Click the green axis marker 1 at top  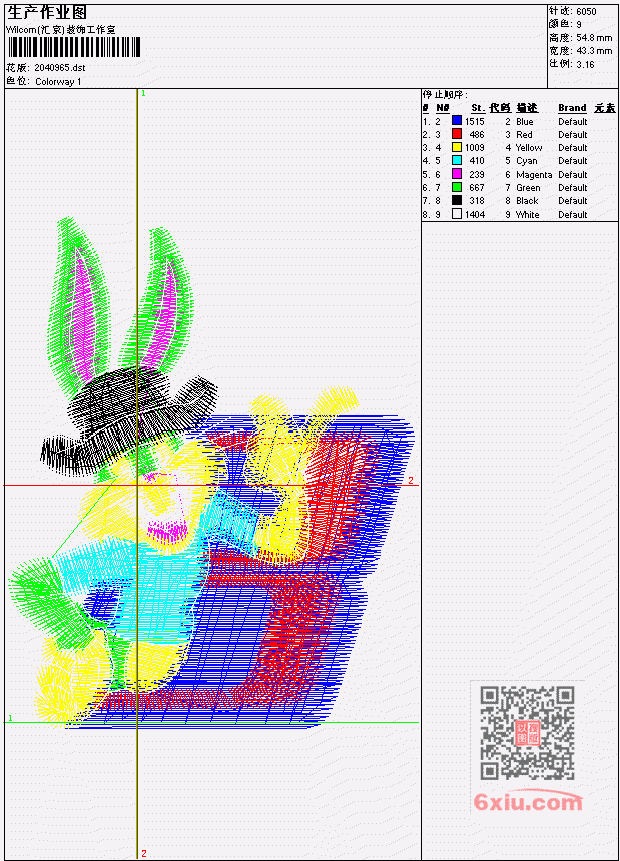coord(143,94)
